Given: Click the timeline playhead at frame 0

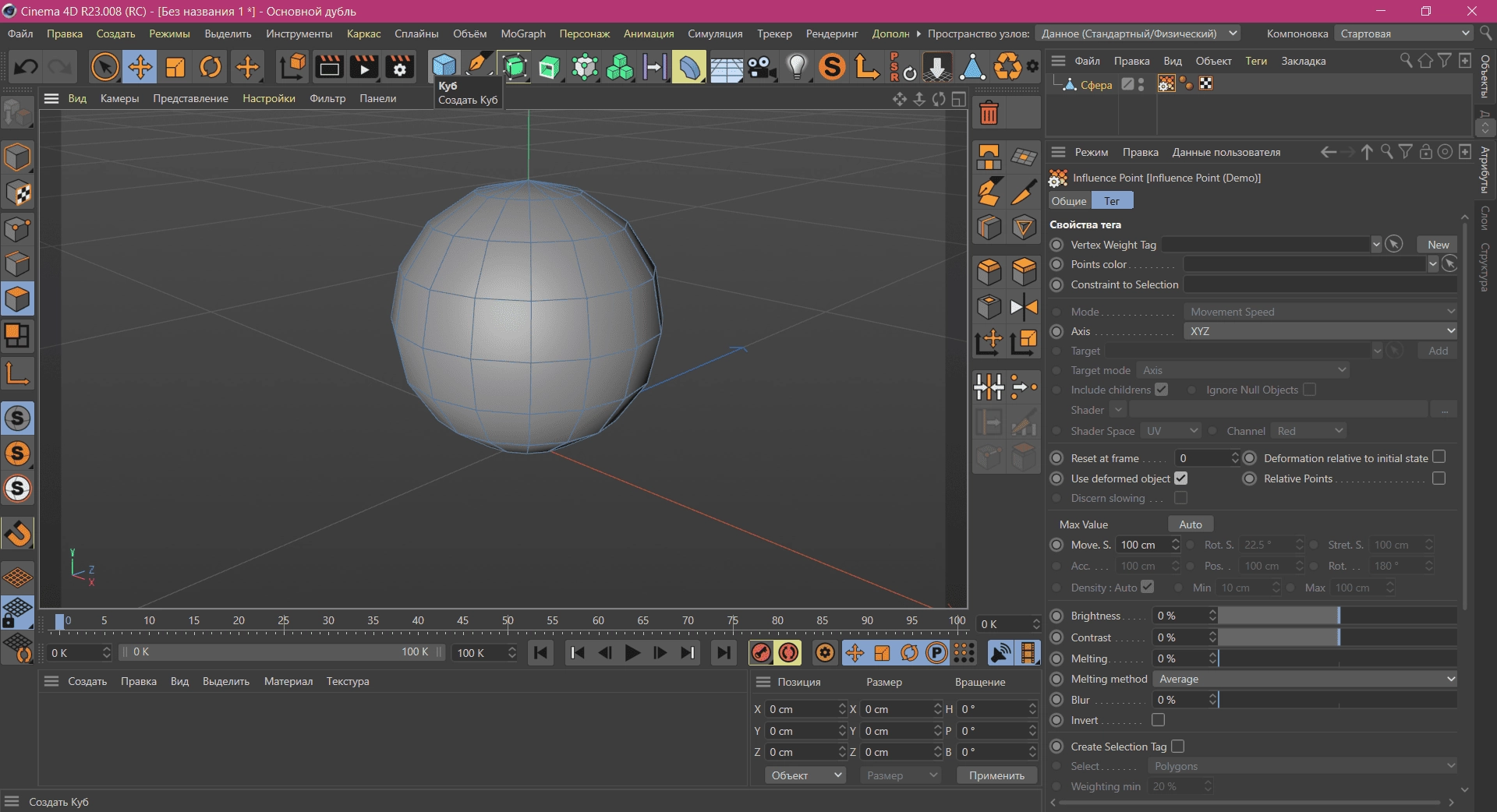Looking at the screenshot, I should coord(60,621).
